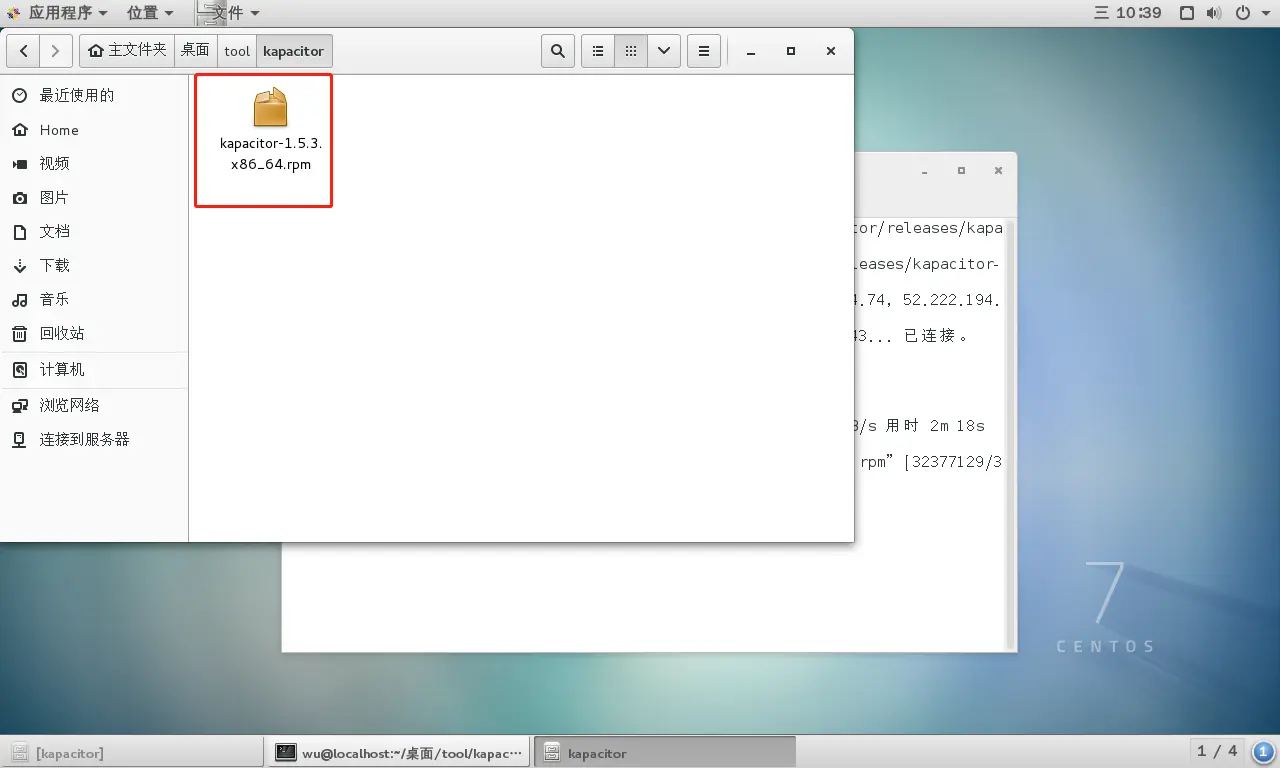Open 浏览网络 in sidebar
Viewport: 1280px width, 768px height.
pos(94,405)
